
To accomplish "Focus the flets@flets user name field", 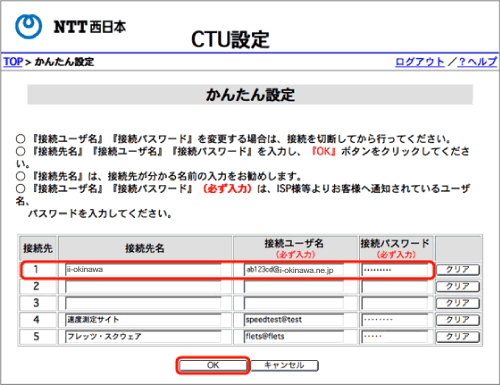I will [x=294, y=337].
